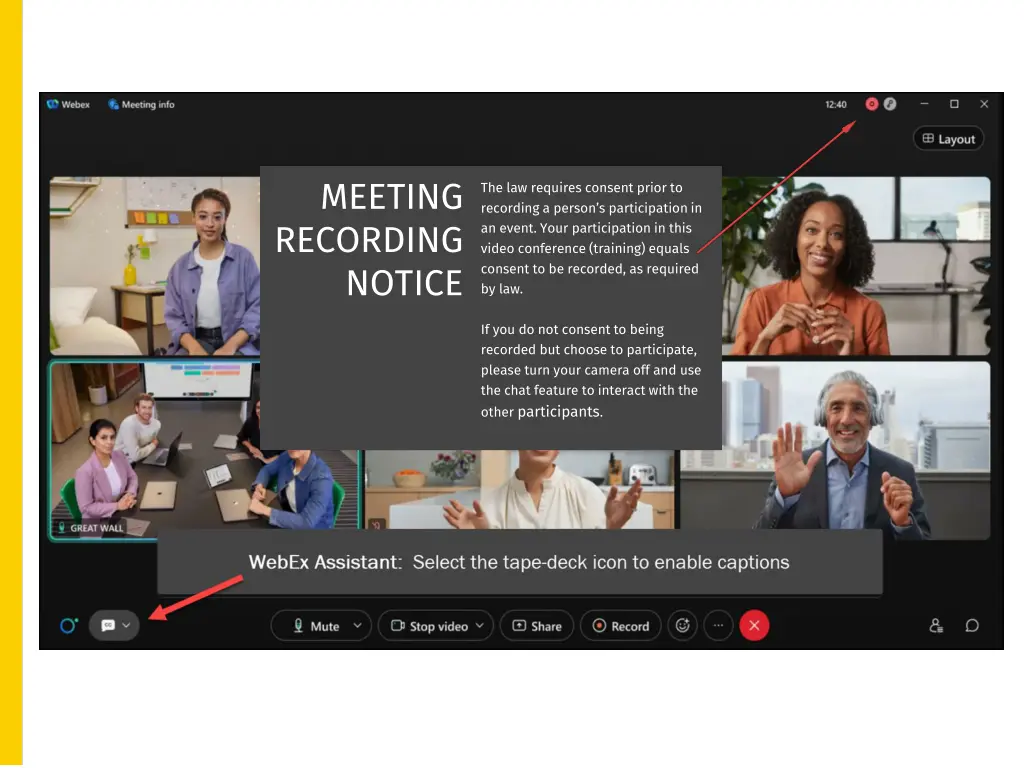
Task: Expand the captions options chevron
Action: (127, 626)
